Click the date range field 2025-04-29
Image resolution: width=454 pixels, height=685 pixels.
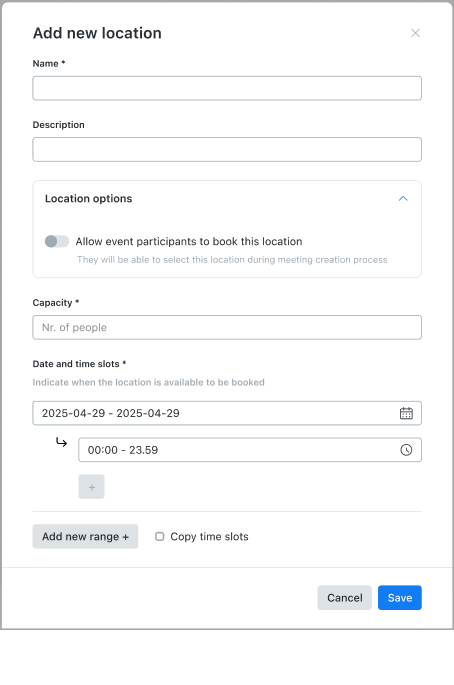click(227, 413)
